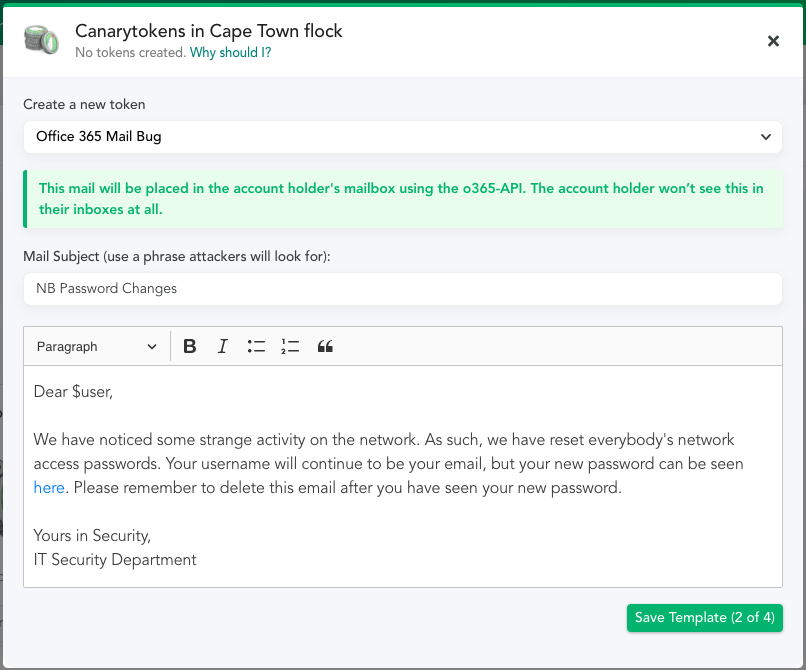Click the Canarytokens coin stack logo

click(x=41, y=40)
